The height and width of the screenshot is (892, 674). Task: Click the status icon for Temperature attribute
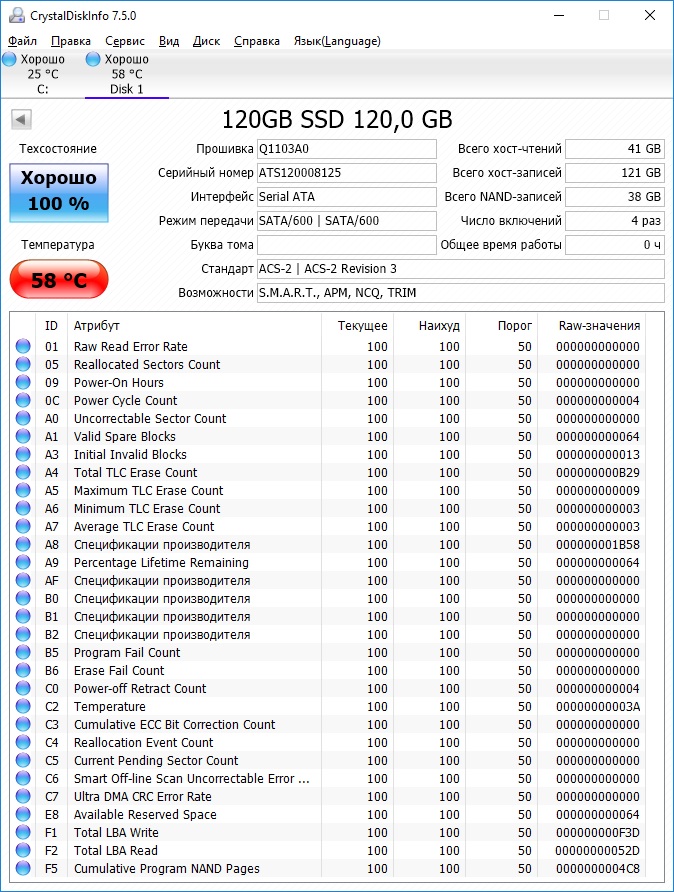click(x=23, y=706)
